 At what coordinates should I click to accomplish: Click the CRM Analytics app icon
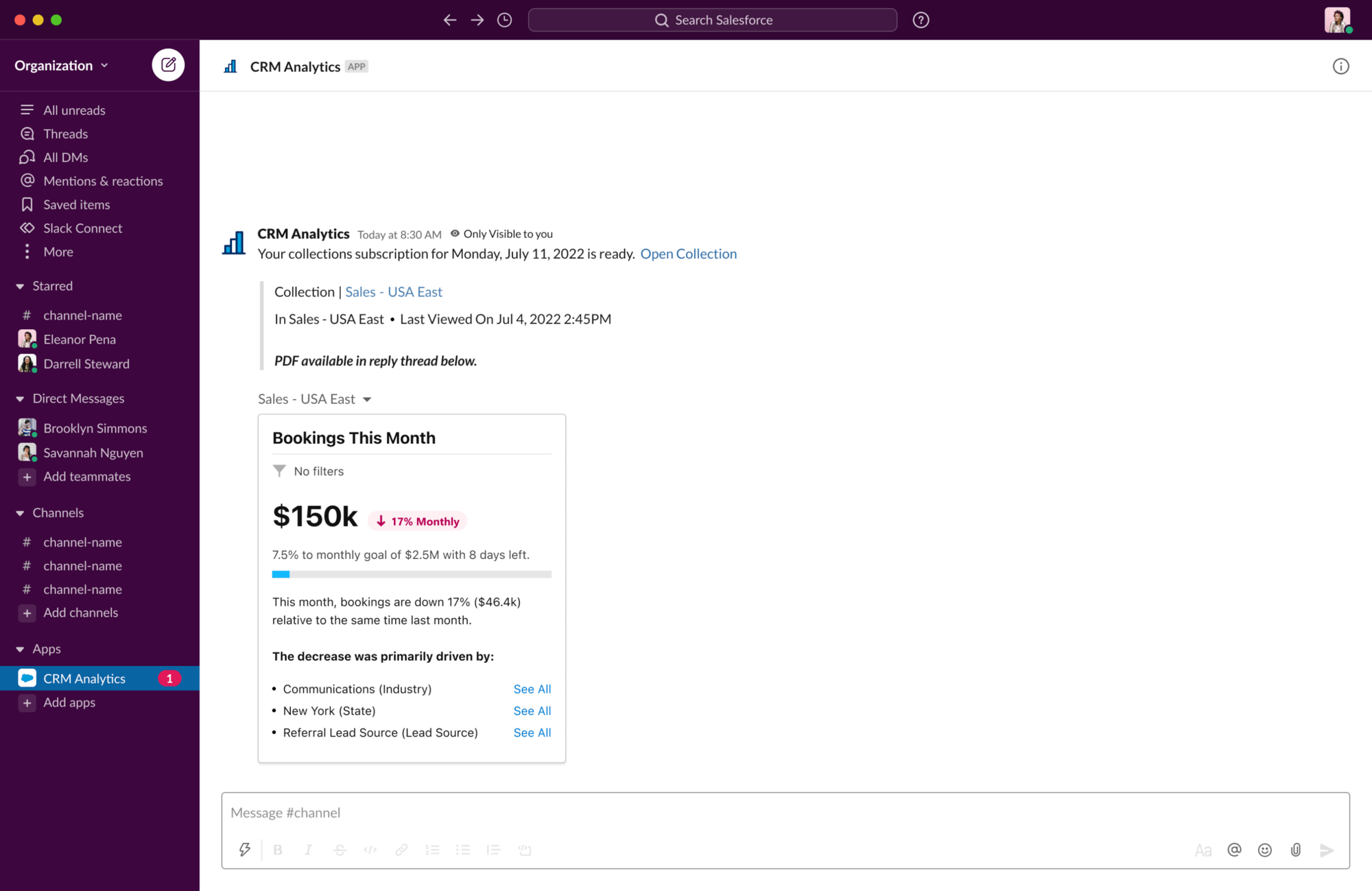27,678
